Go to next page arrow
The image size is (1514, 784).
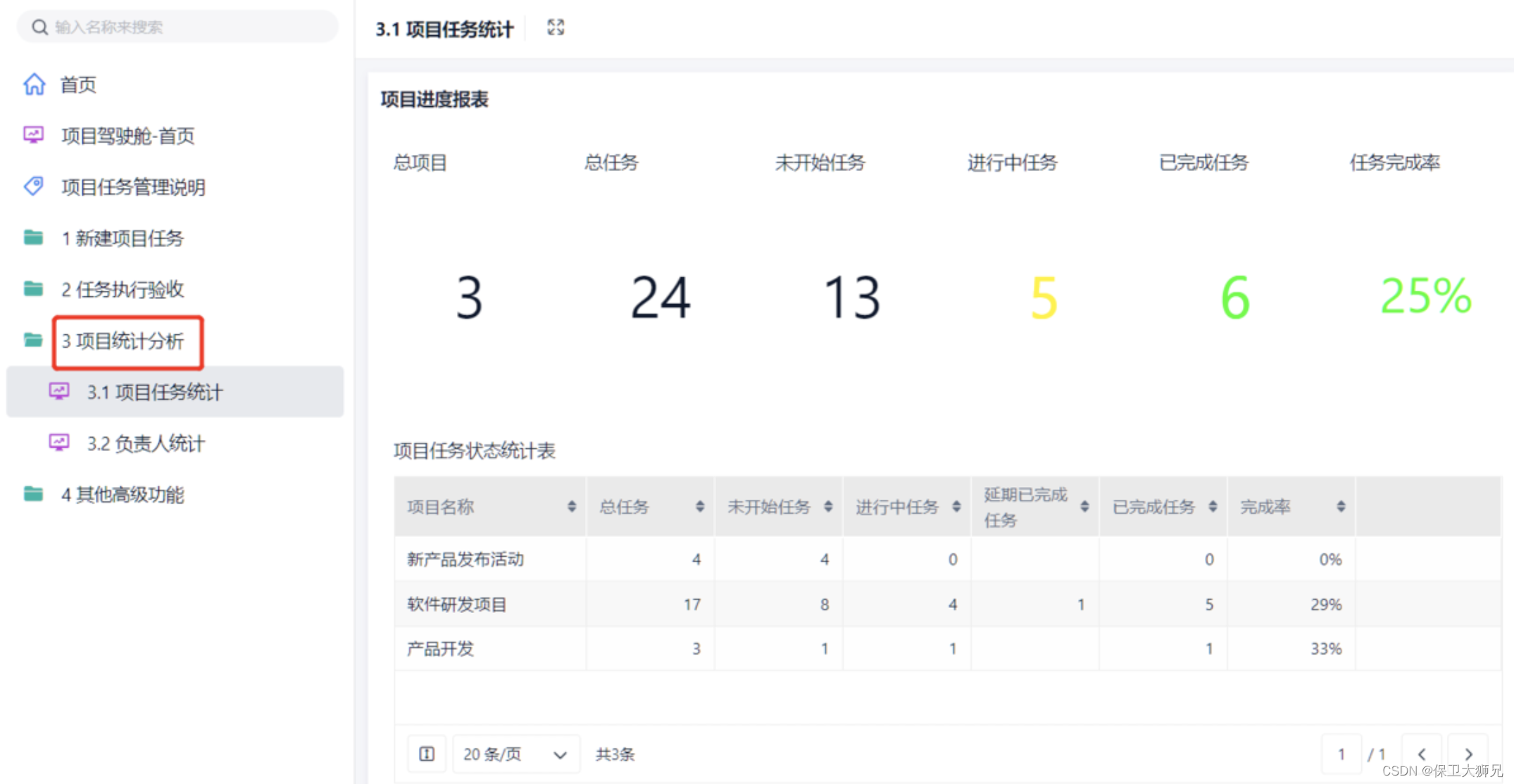(1468, 754)
